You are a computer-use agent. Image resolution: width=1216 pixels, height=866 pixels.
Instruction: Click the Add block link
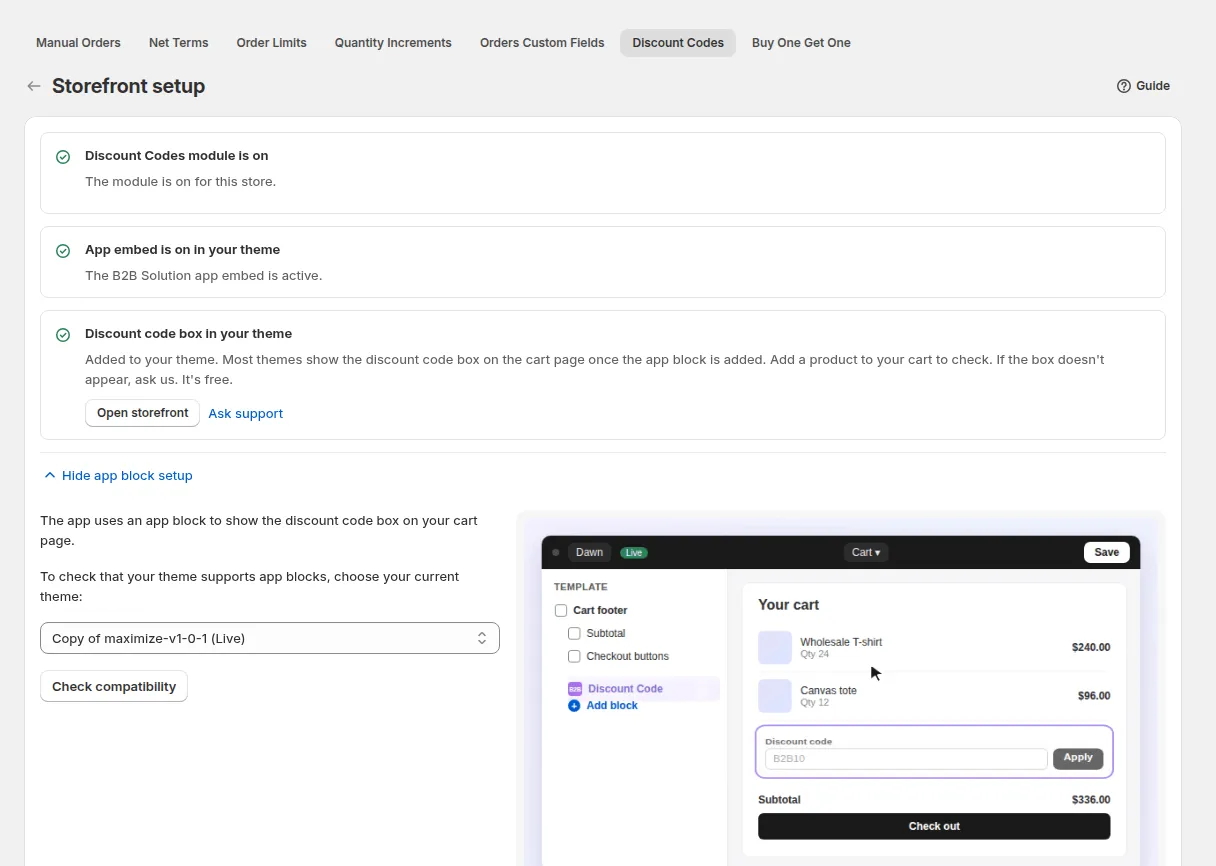point(612,706)
